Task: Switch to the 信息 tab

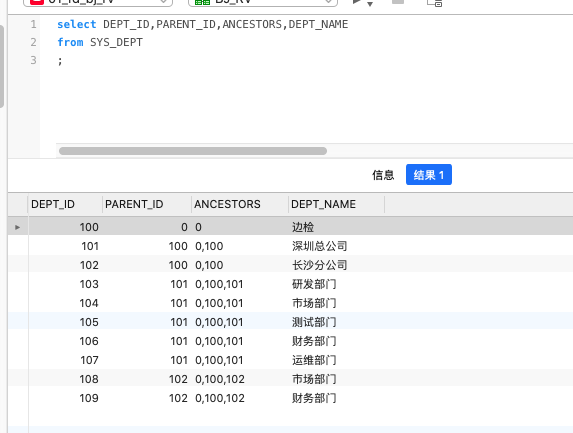Action: point(383,175)
